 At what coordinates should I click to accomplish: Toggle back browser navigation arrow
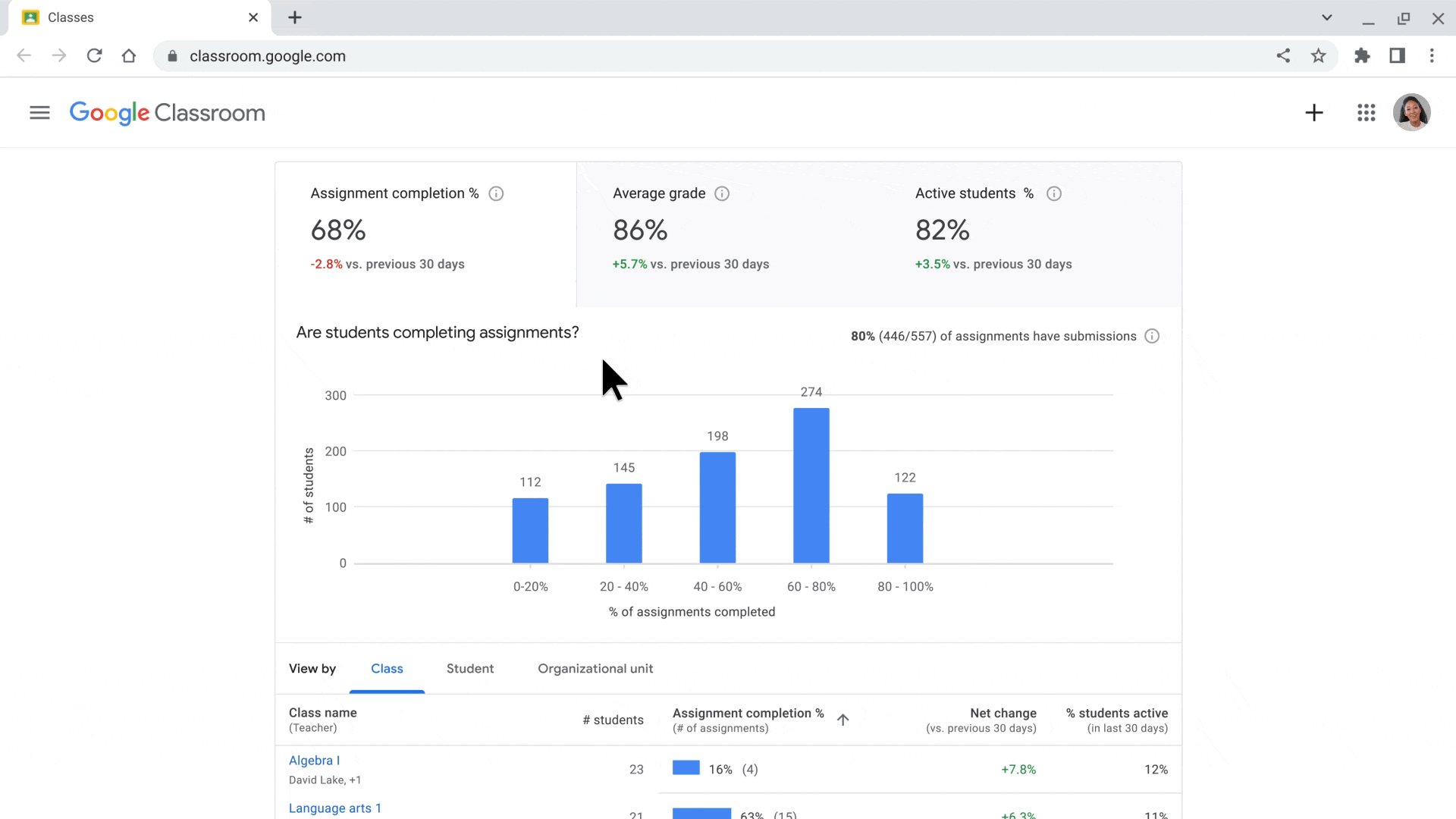click(24, 56)
